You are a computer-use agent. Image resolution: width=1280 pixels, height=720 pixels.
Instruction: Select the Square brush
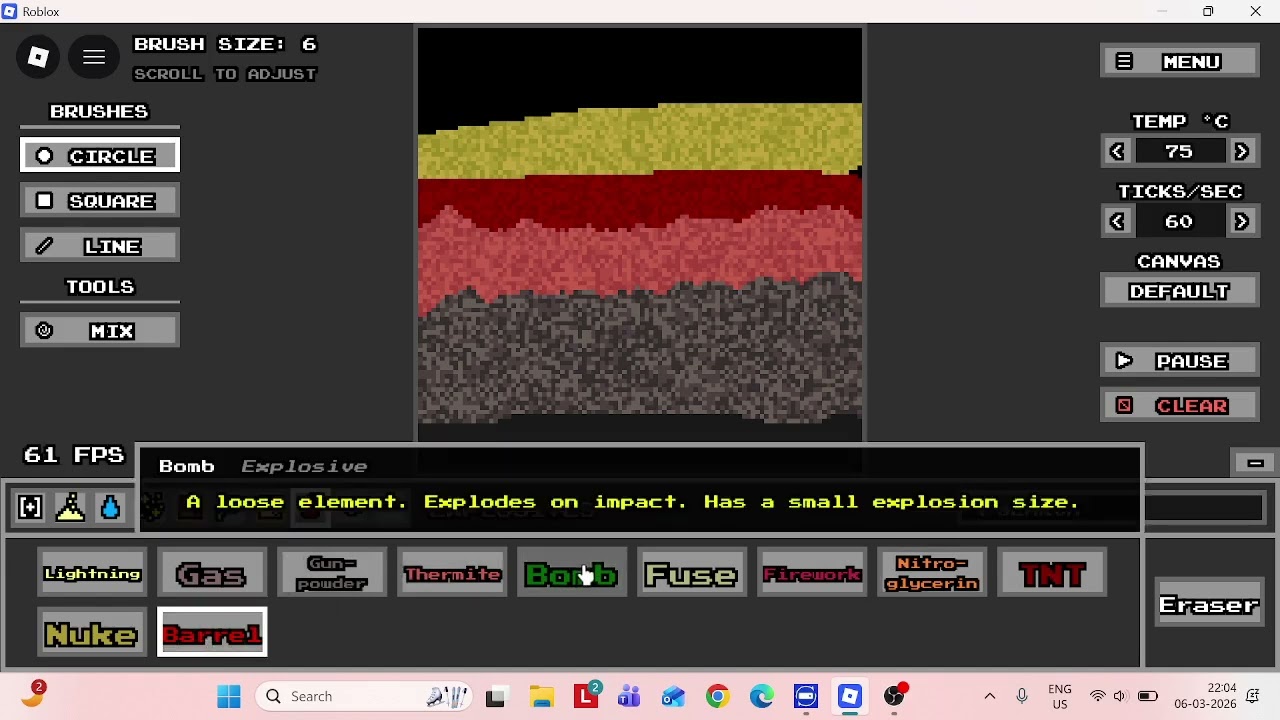click(x=100, y=201)
